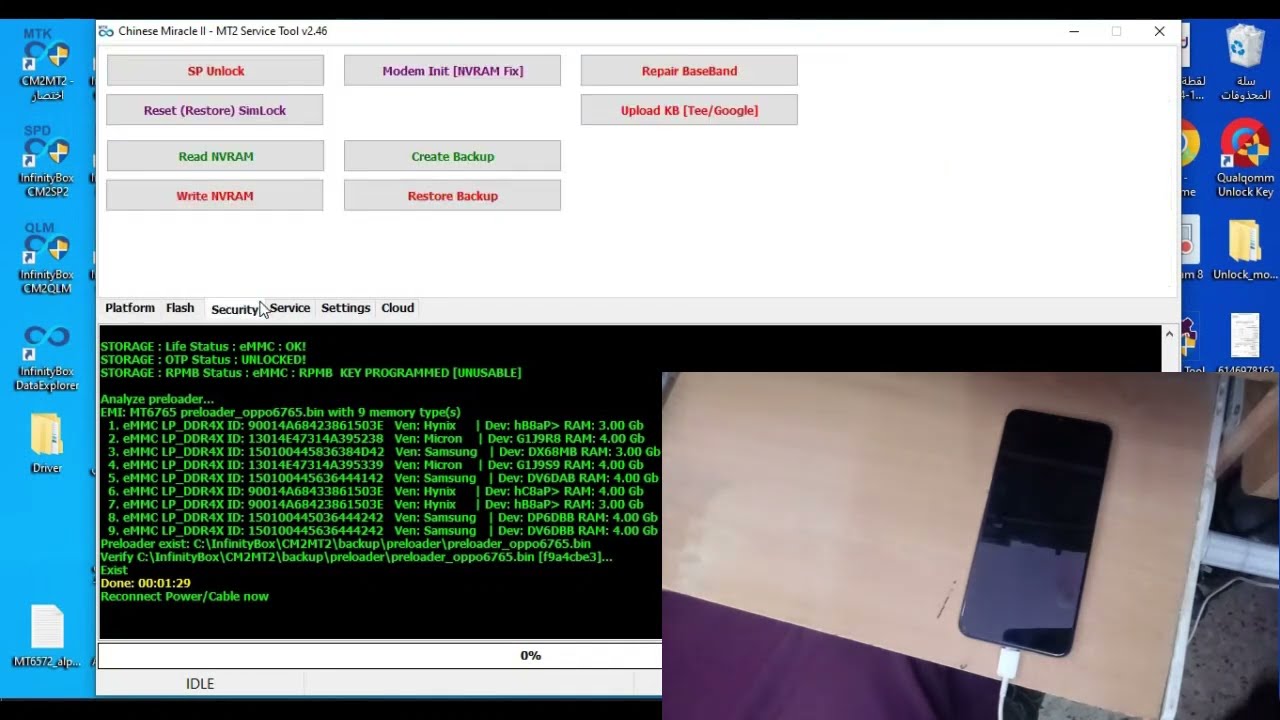Click 'Reconnect Power/Cable now' log line

click(x=185, y=596)
